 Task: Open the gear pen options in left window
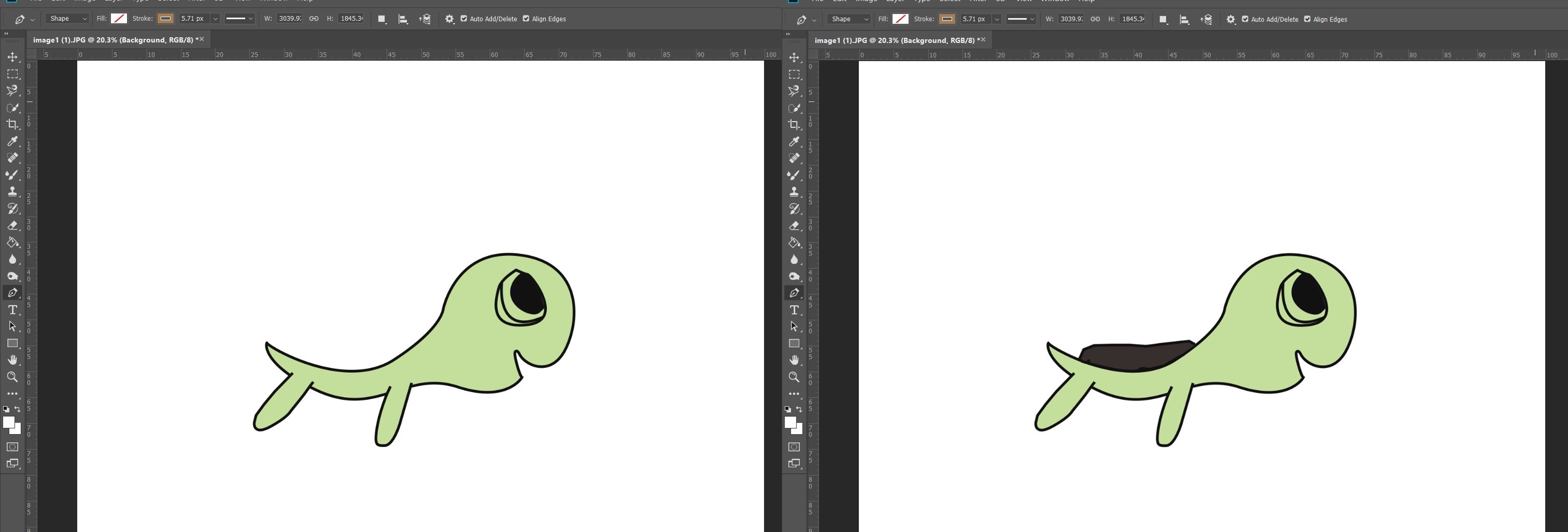tap(449, 19)
